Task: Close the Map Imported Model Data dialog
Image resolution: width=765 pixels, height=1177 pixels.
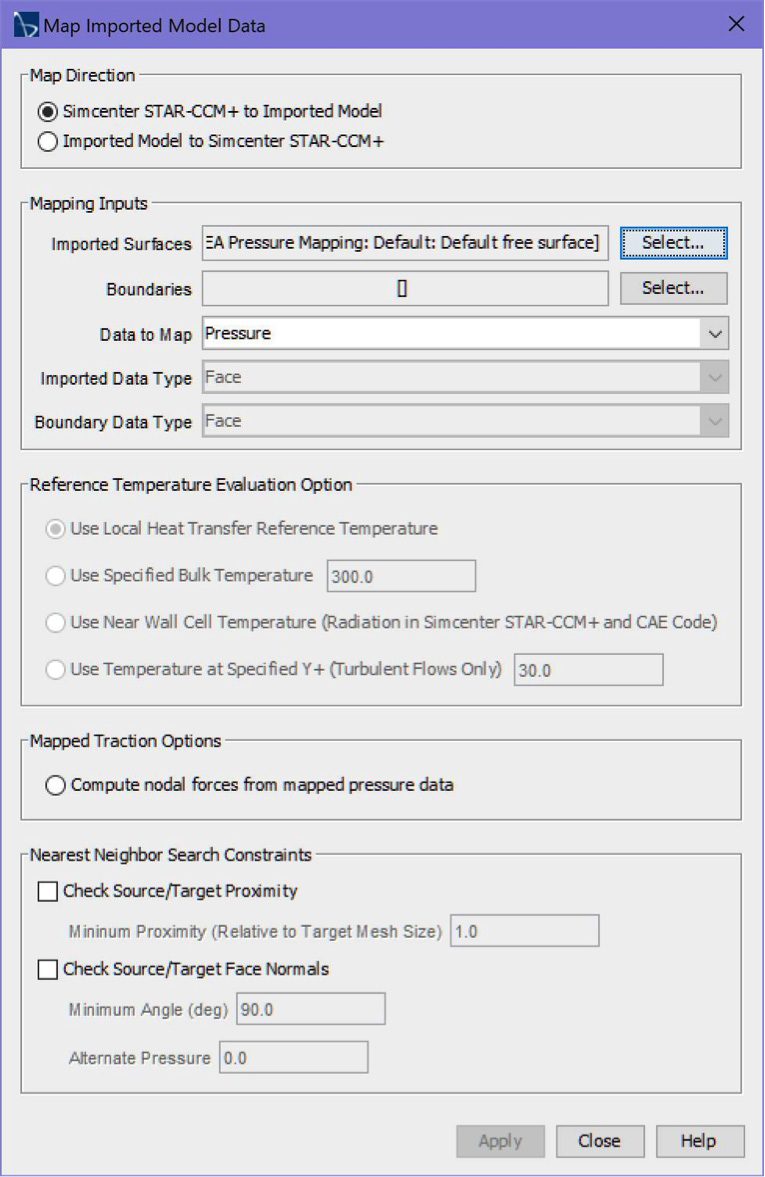Action: pos(736,24)
